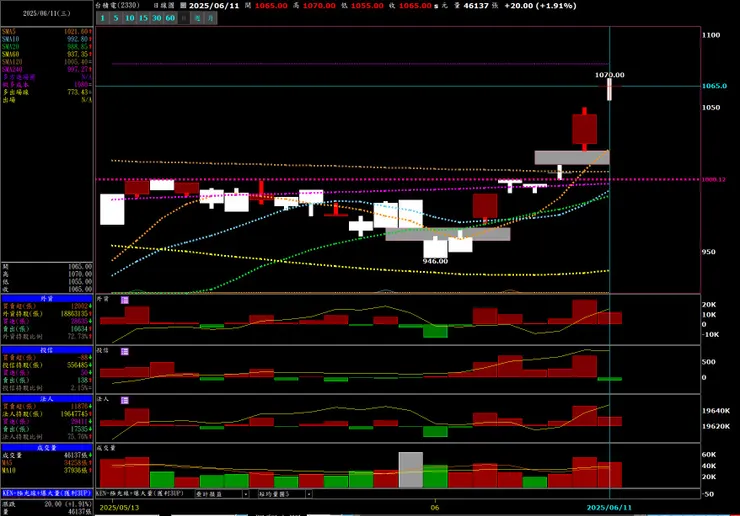The width and height of the screenshot is (740, 516).
Task: Choose the 30-minute timeframe button
Action: tap(157, 18)
